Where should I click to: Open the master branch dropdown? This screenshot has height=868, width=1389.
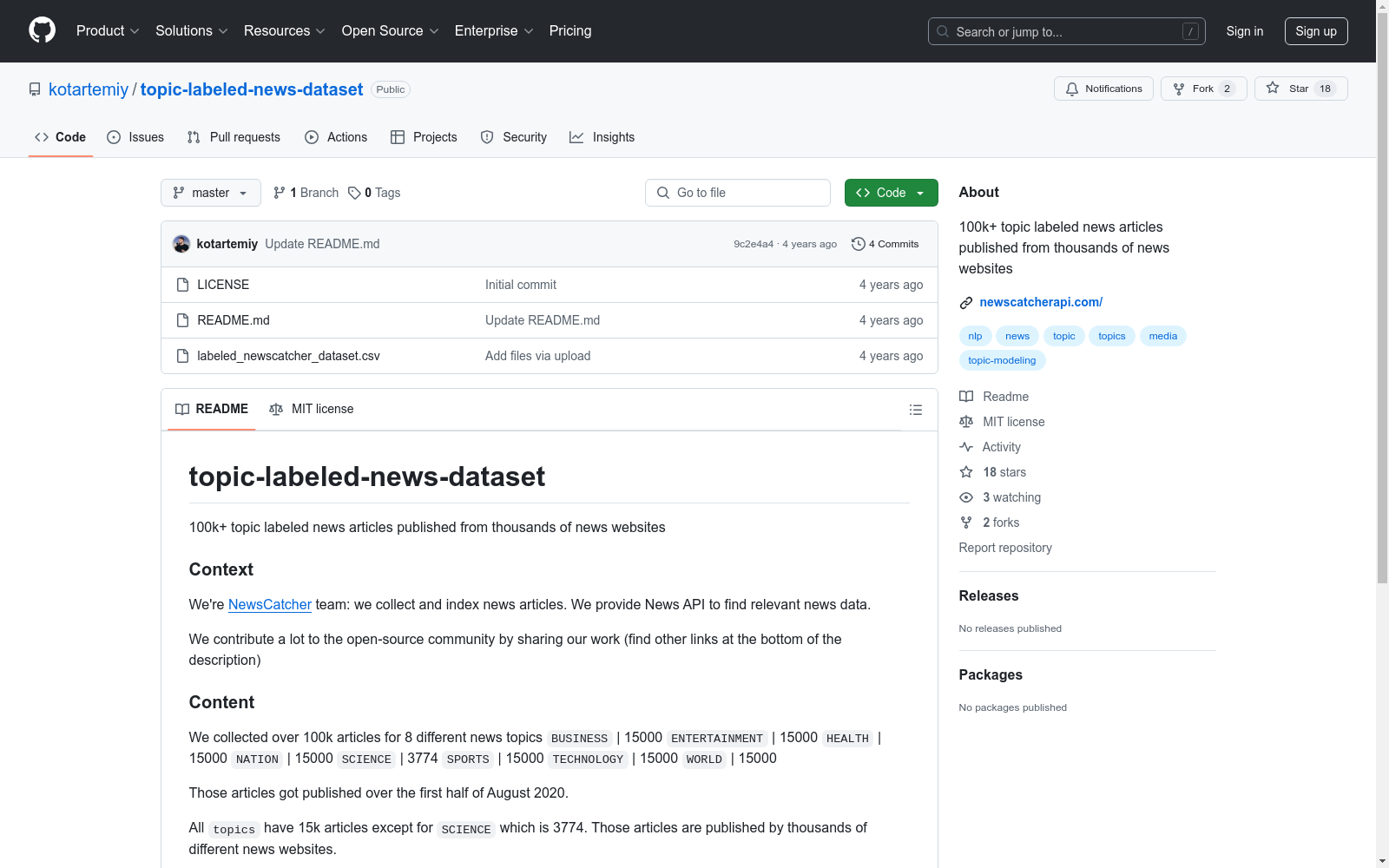click(x=211, y=193)
